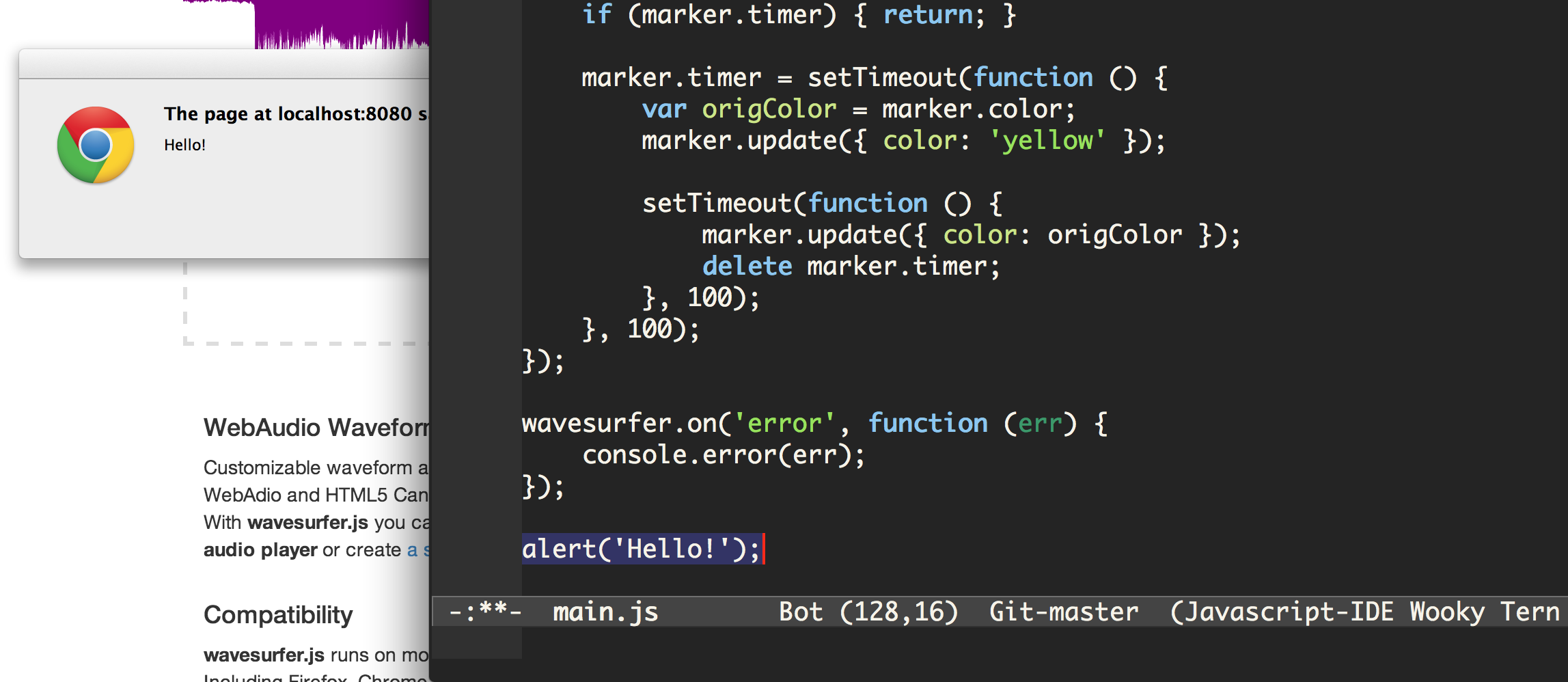Click the dashed drop zone on webpage
1568x682 pixels.
[306, 303]
